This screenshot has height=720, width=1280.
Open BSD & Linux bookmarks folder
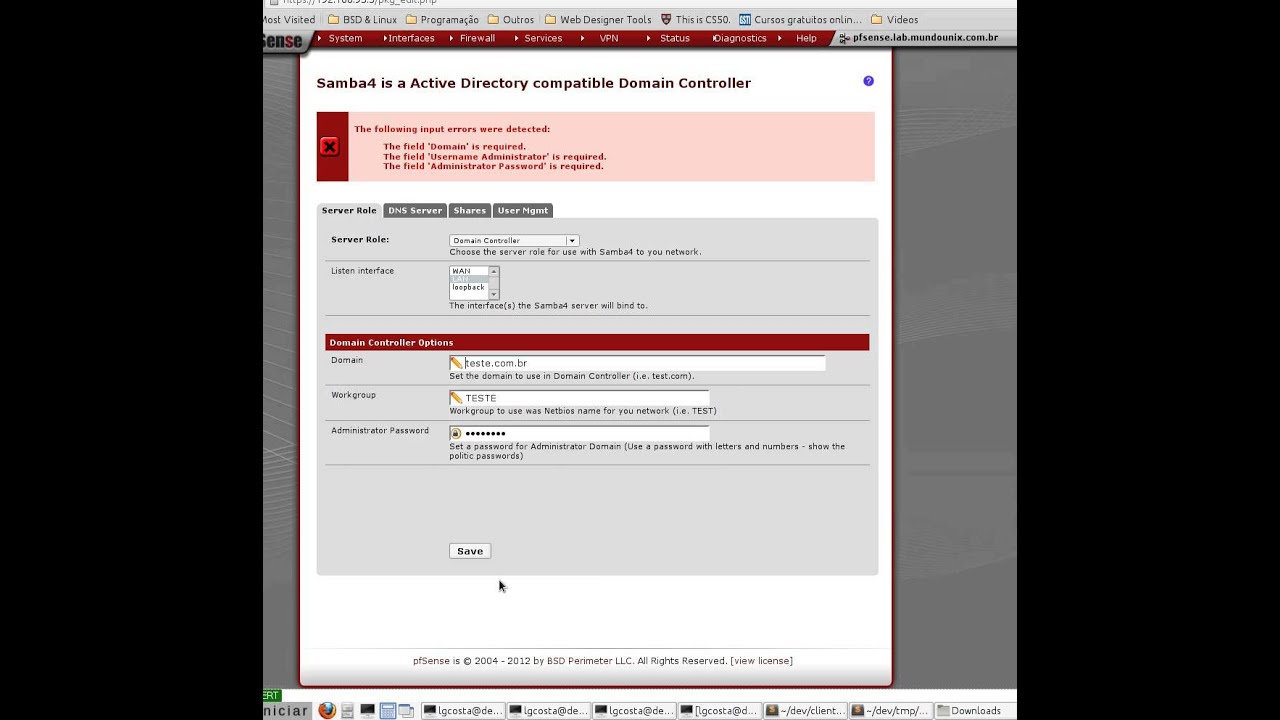(362, 19)
